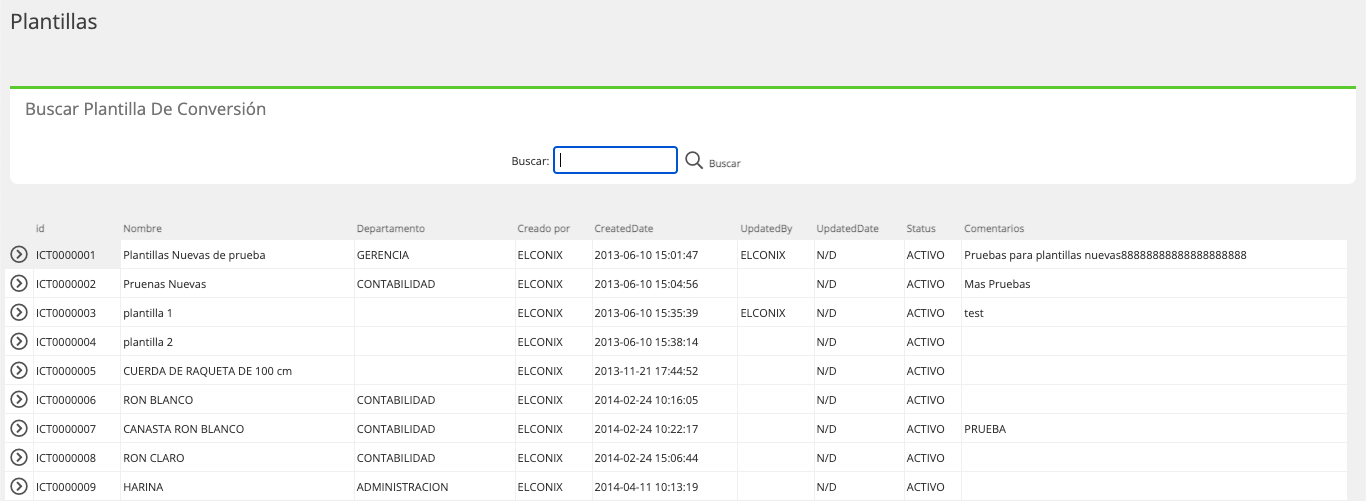Viewport: 1366px width, 501px height.
Task: Sort by the id column header
Action: (40, 229)
